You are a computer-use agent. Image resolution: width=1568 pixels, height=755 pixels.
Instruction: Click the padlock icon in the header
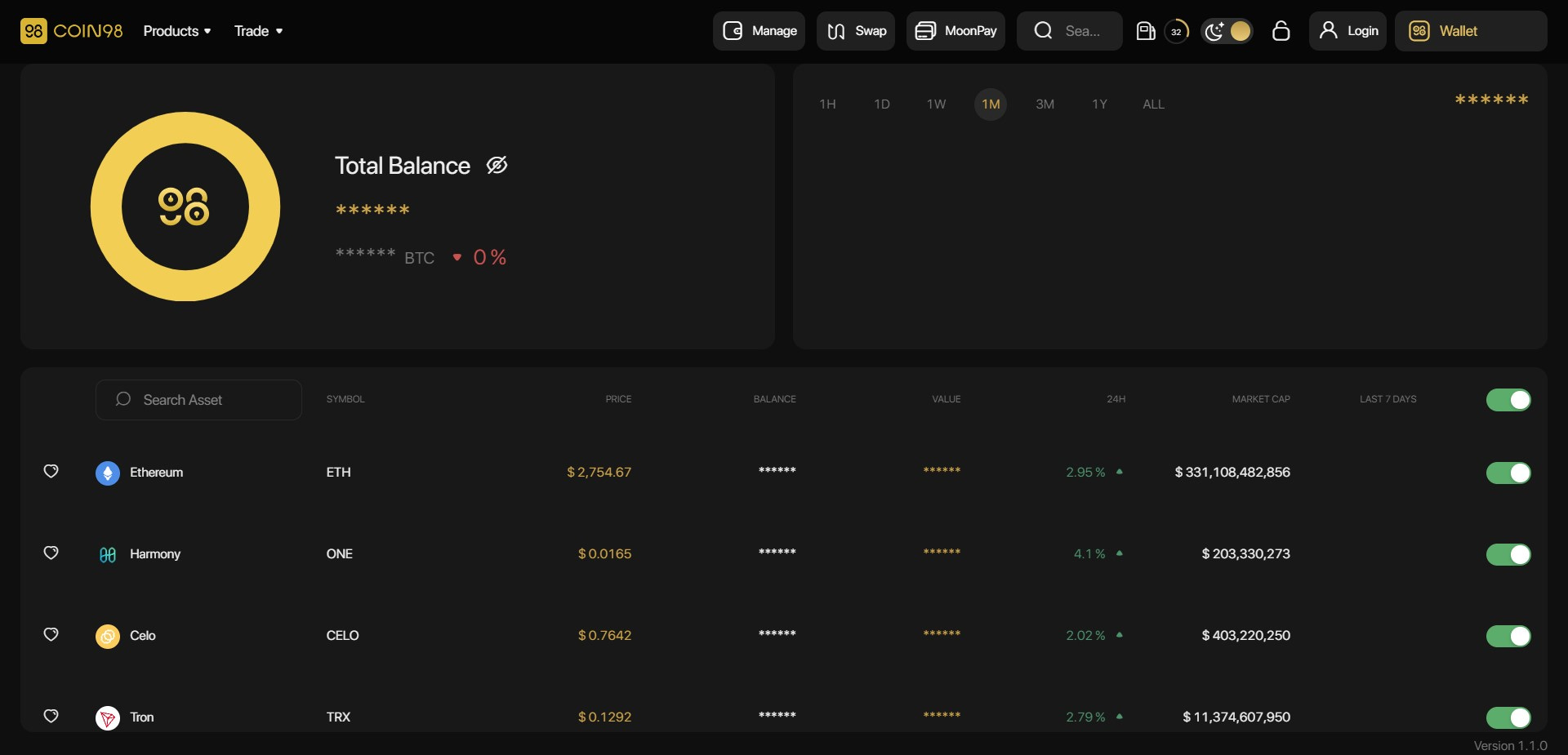pos(1281,31)
